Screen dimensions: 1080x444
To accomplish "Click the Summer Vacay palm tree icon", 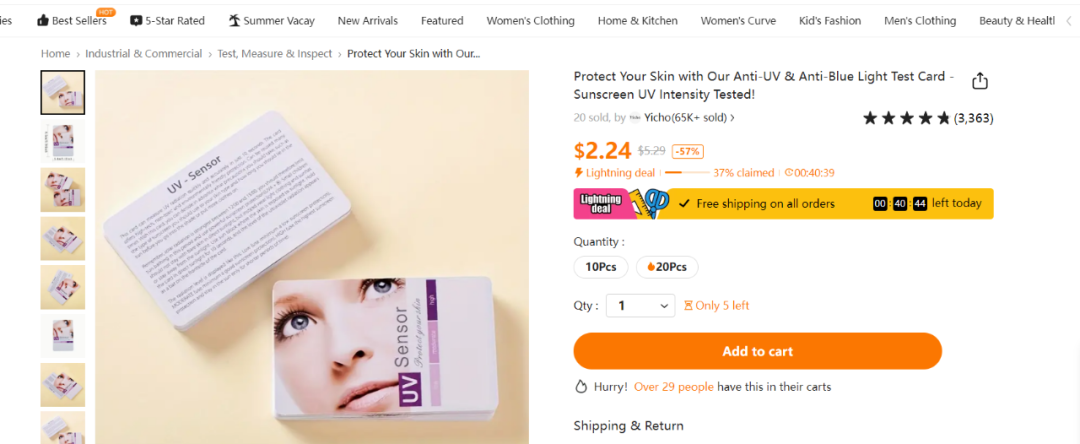I will pos(235,20).
